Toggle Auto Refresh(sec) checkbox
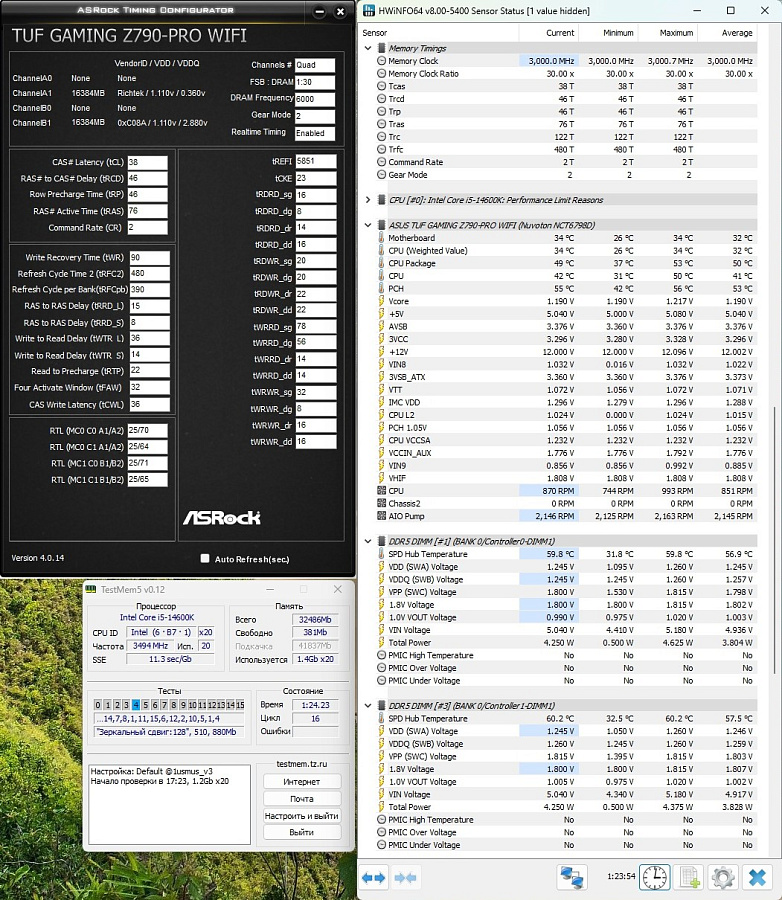The height and width of the screenshot is (900, 782). click(x=204, y=558)
